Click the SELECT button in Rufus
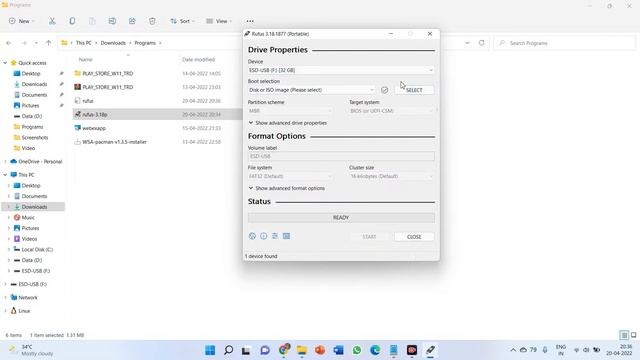 [414, 90]
